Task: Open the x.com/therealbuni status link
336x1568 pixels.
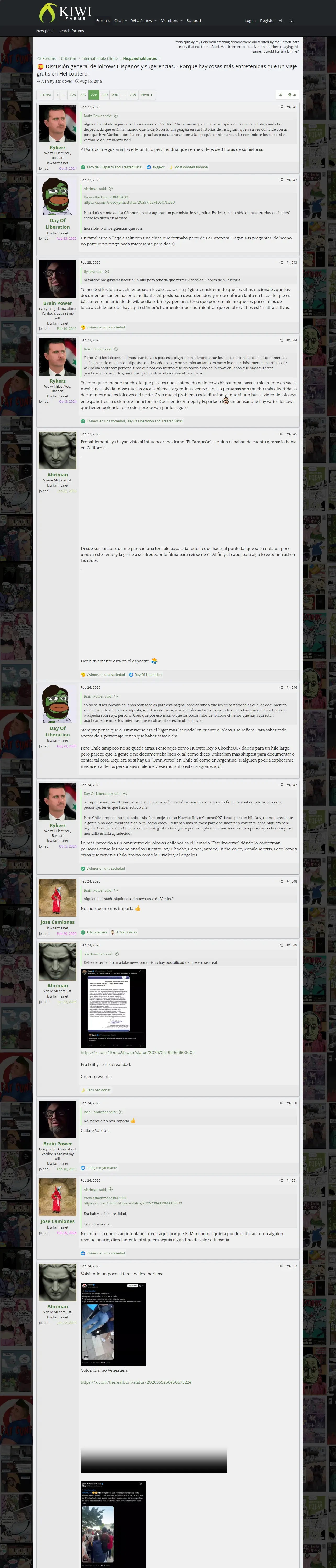Action: pyautogui.click(x=136, y=1382)
